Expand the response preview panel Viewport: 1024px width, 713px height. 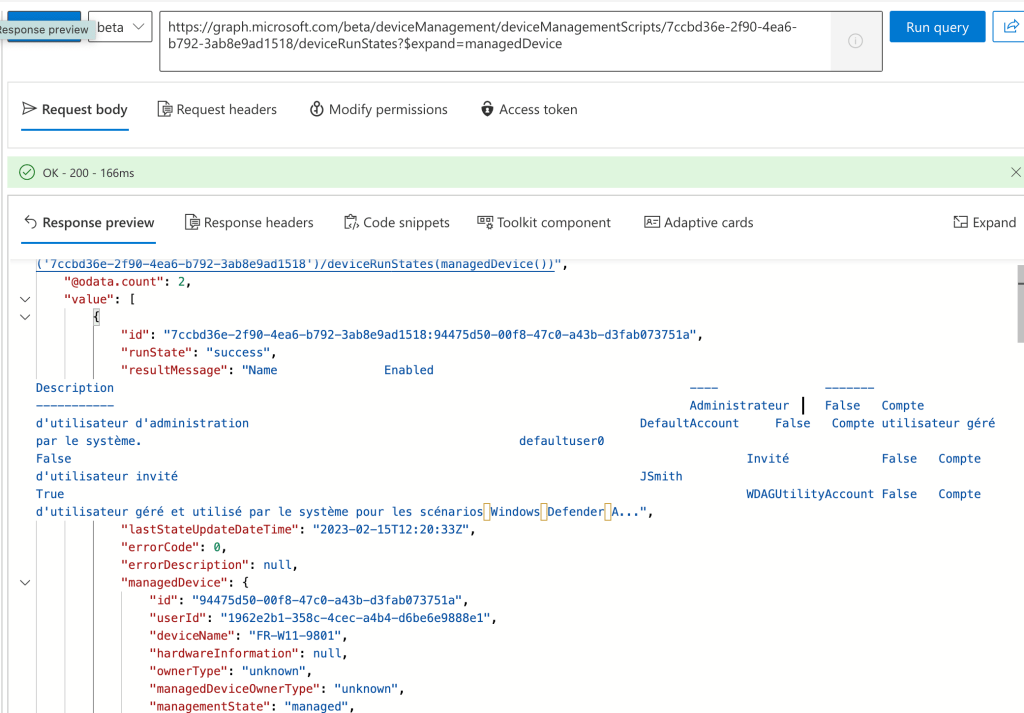984,223
